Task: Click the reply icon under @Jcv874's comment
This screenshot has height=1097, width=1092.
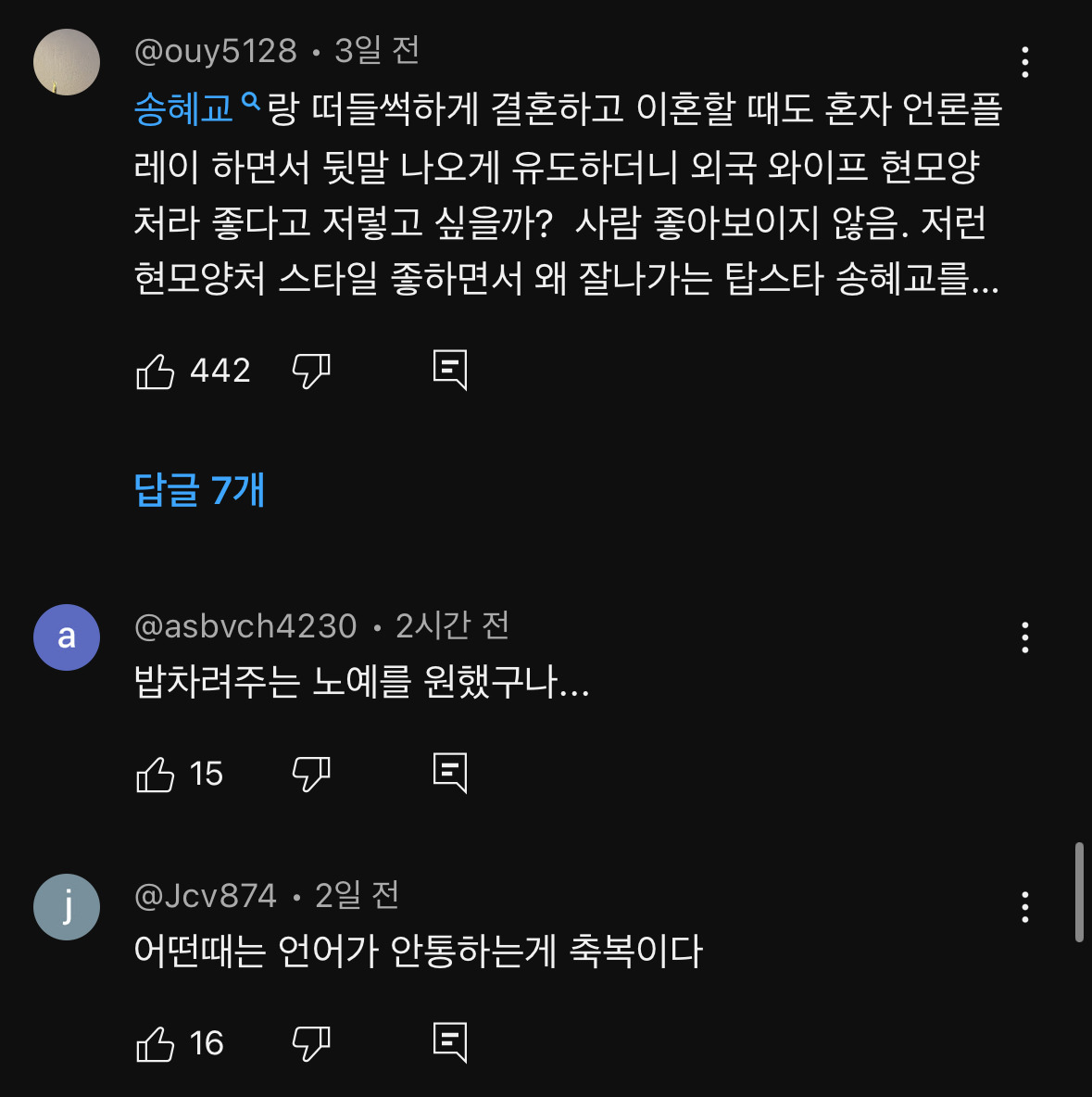Action: [x=451, y=1041]
